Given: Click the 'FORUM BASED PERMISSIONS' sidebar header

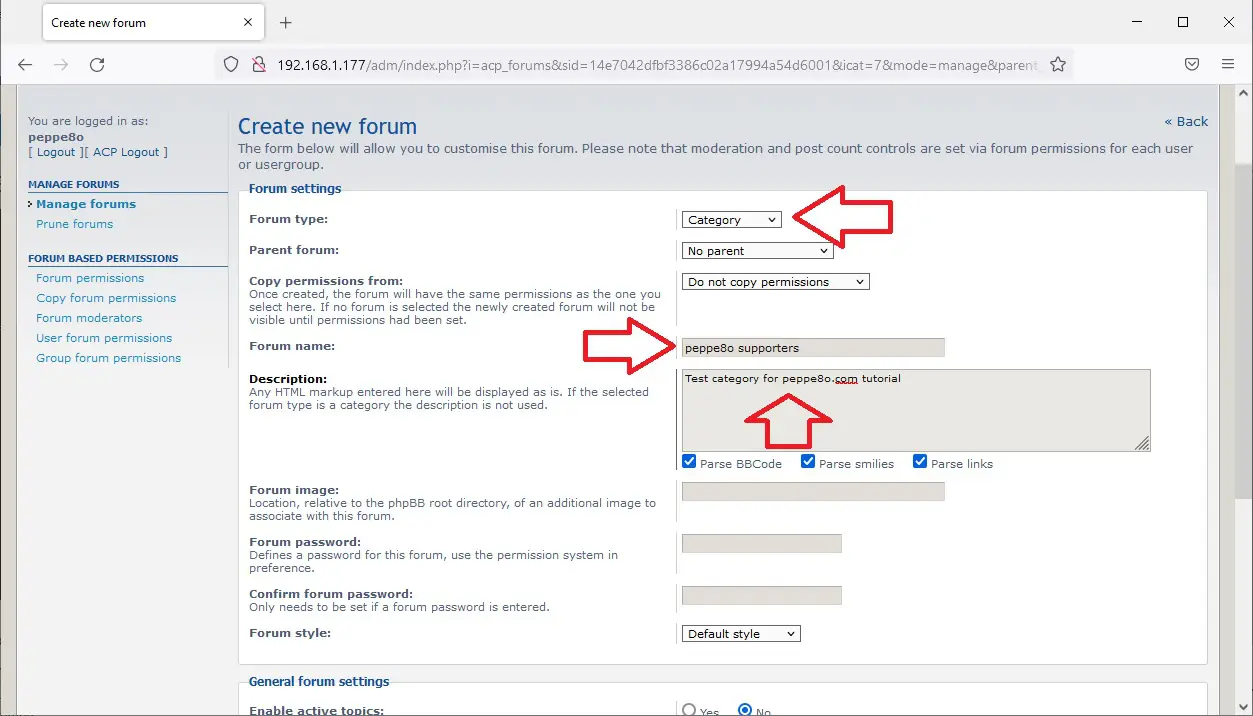Looking at the screenshot, I should pos(103,258).
